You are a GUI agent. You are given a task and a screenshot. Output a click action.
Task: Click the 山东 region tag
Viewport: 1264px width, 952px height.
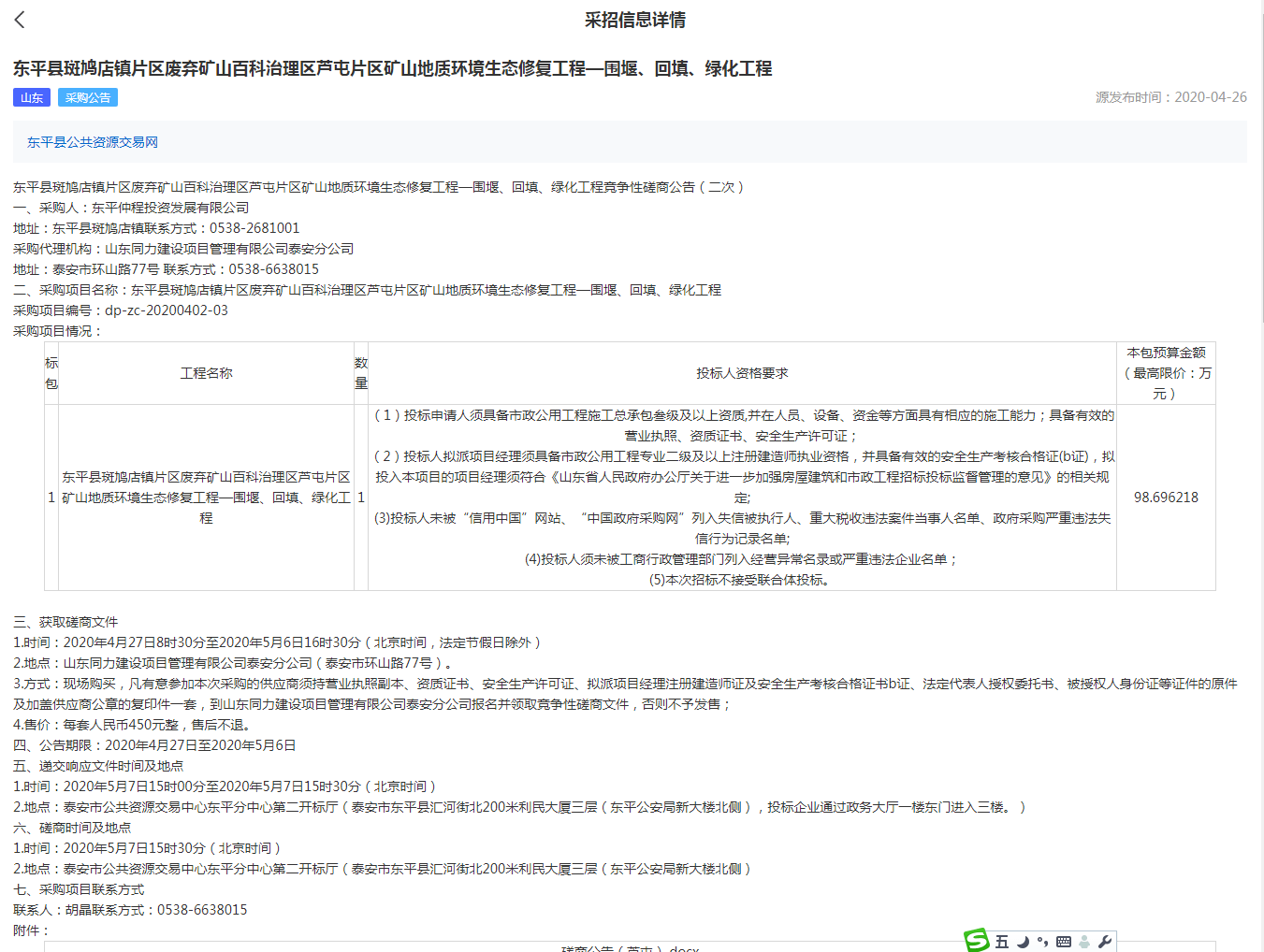click(32, 97)
